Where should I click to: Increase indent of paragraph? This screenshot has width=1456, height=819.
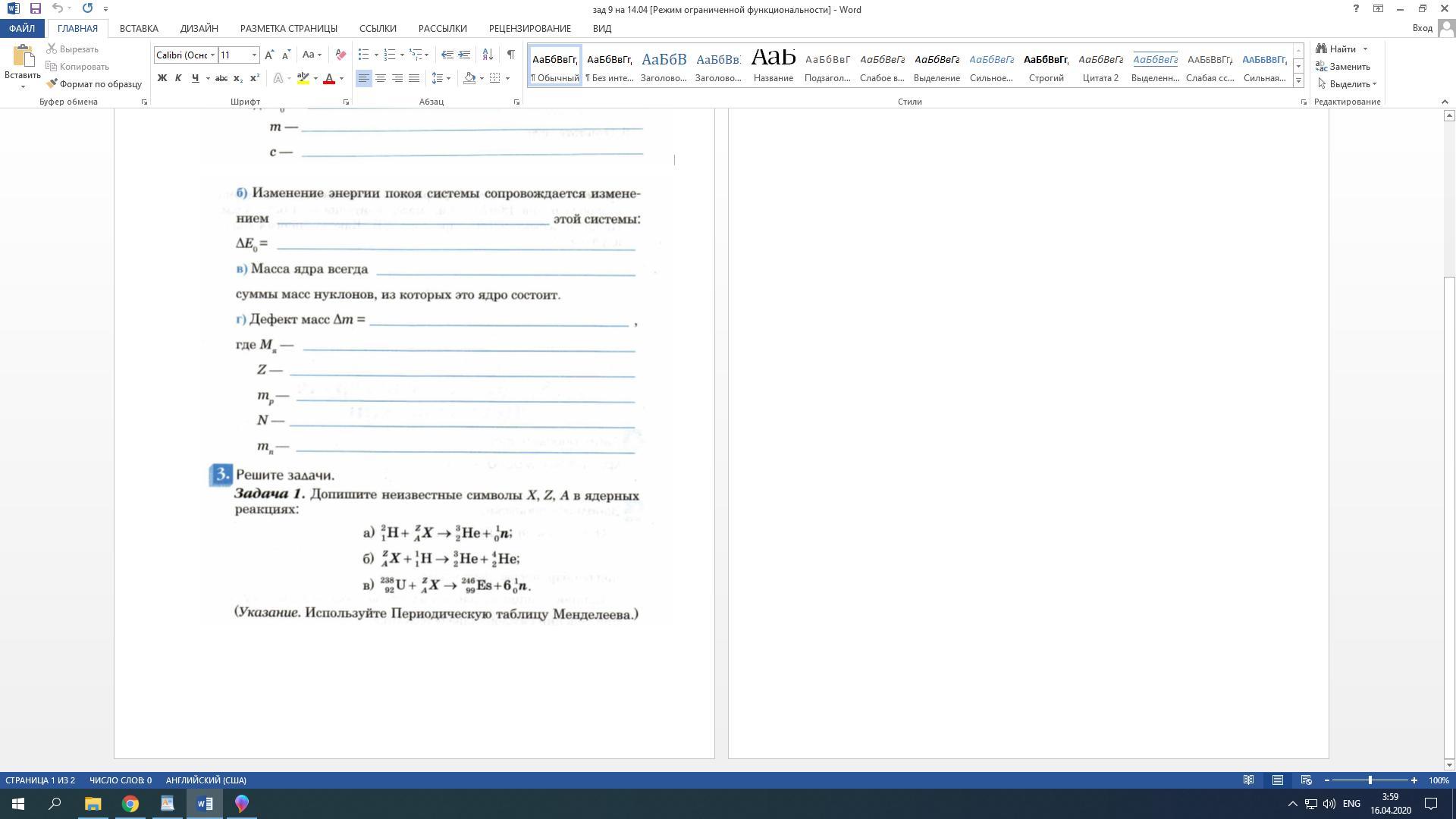[x=464, y=55]
